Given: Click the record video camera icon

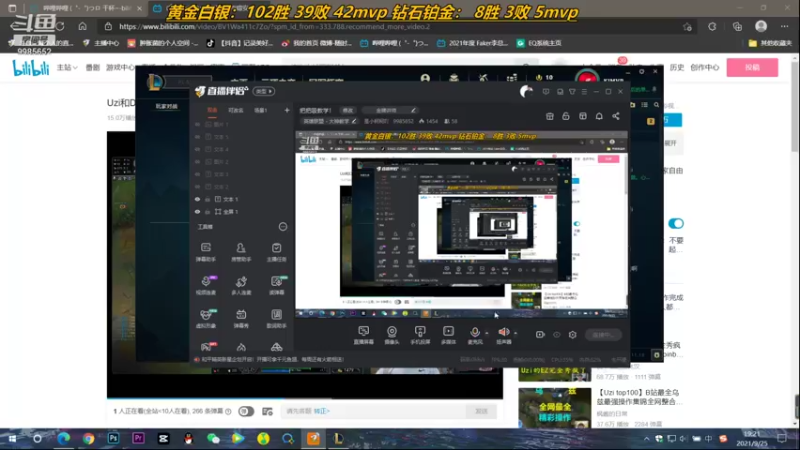Looking at the screenshot, I should pyautogui.click(x=540, y=335).
